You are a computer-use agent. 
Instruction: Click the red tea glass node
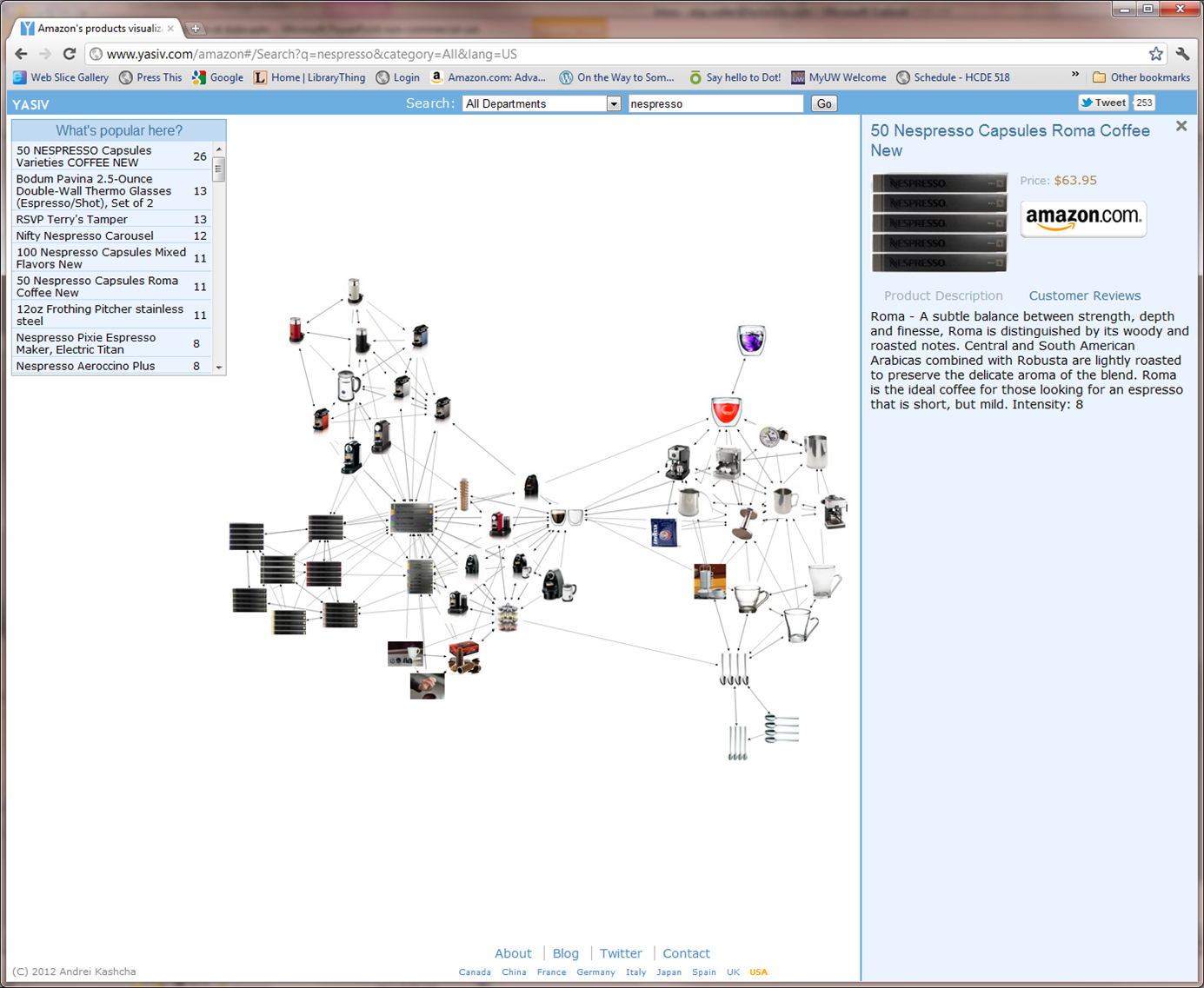[726, 410]
